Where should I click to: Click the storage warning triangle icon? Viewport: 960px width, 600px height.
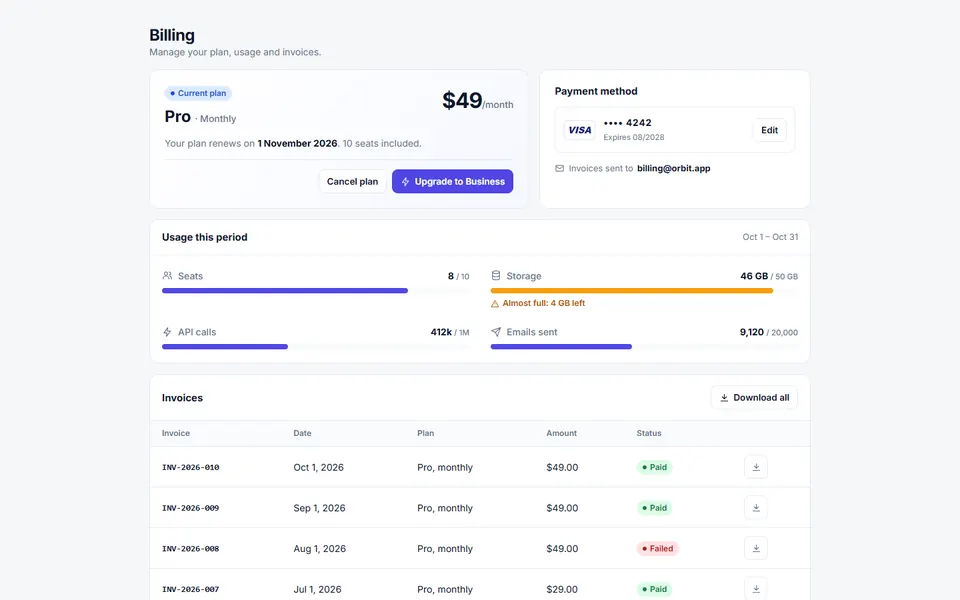pos(495,304)
